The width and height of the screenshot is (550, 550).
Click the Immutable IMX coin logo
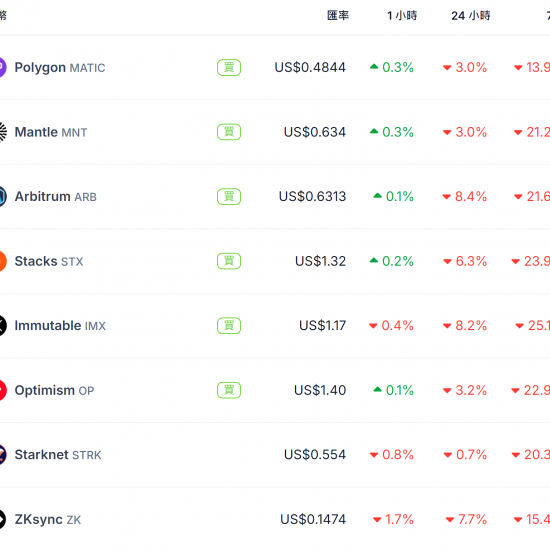click(2, 326)
